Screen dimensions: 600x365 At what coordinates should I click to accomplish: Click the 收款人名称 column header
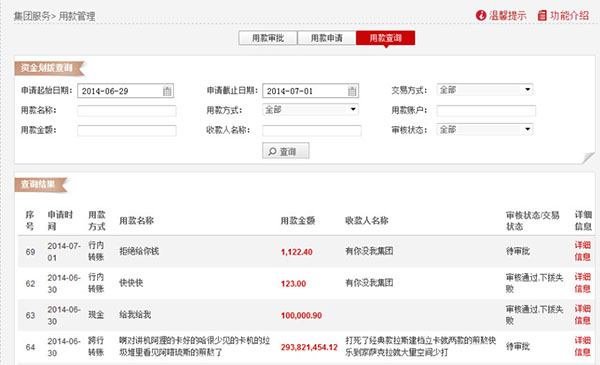click(367, 221)
